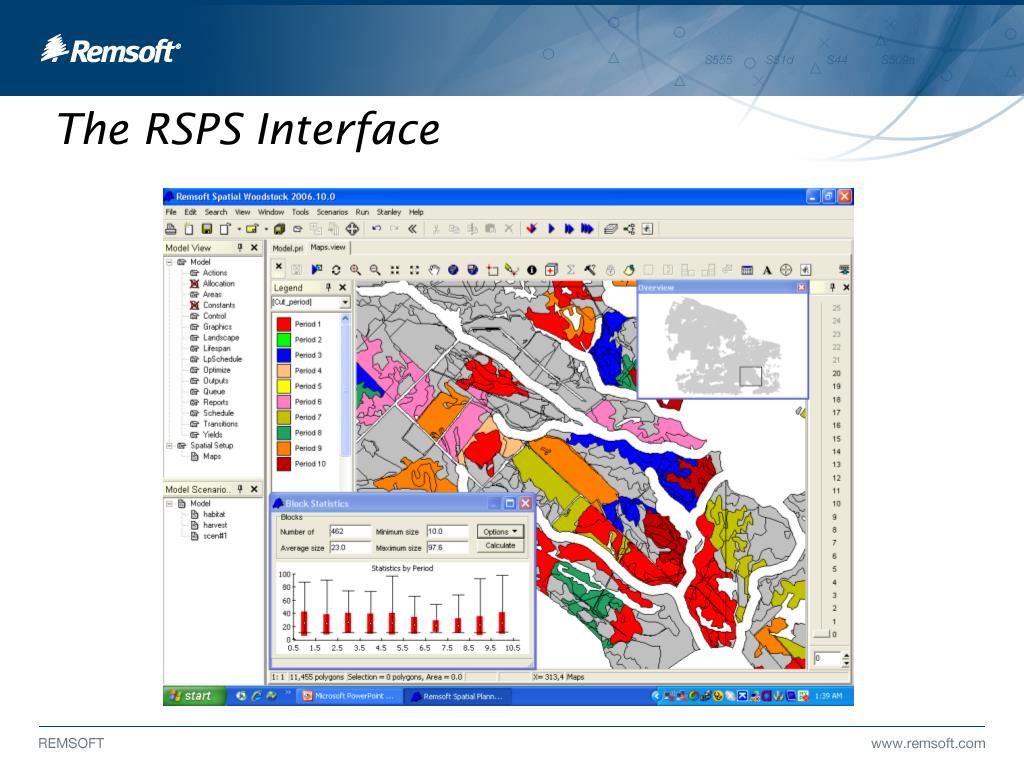Select the Maps item under Spatial Setup
Screen dimensions: 1024x768
[212, 456]
